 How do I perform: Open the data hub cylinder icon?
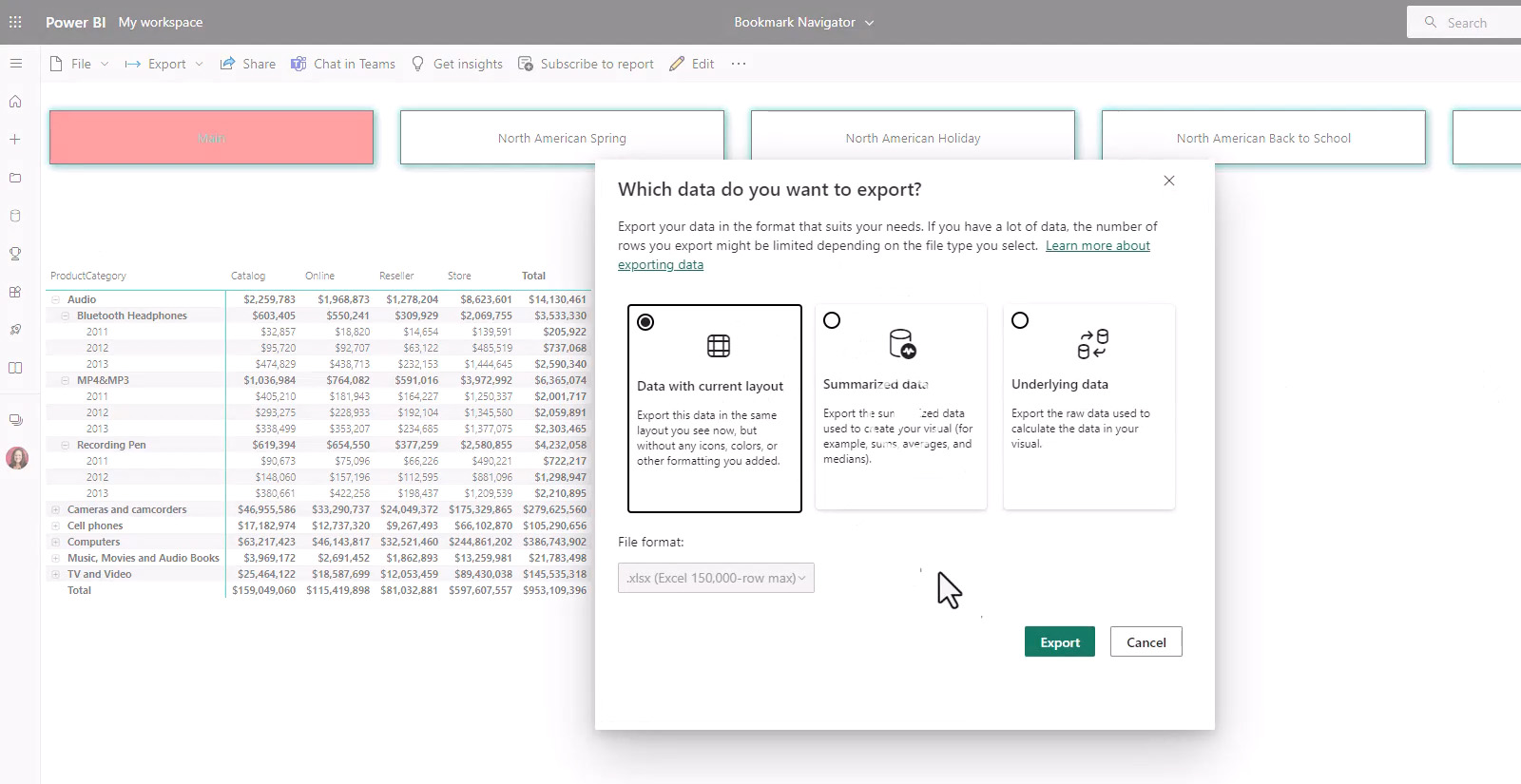click(15, 216)
